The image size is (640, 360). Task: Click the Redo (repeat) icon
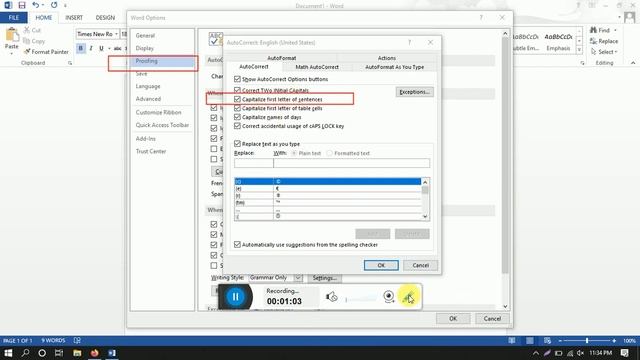coord(54,5)
